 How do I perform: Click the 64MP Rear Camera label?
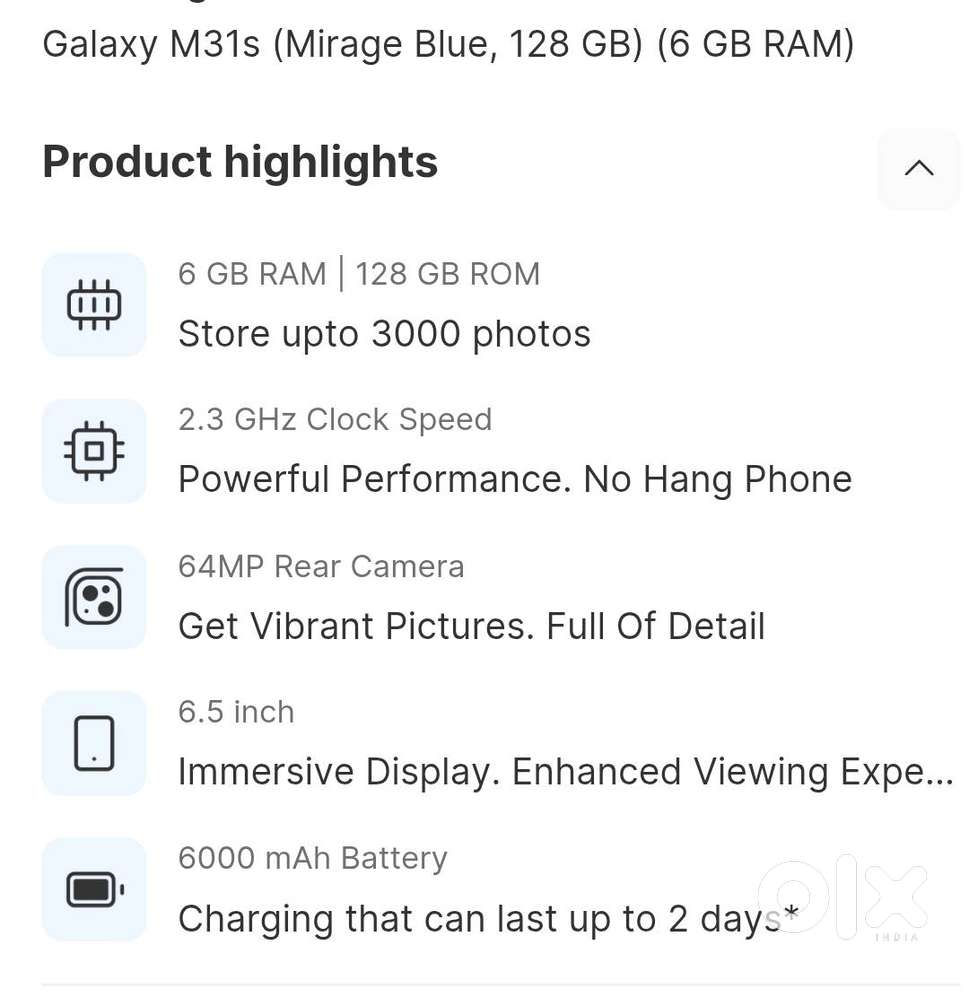tap(321, 567)
